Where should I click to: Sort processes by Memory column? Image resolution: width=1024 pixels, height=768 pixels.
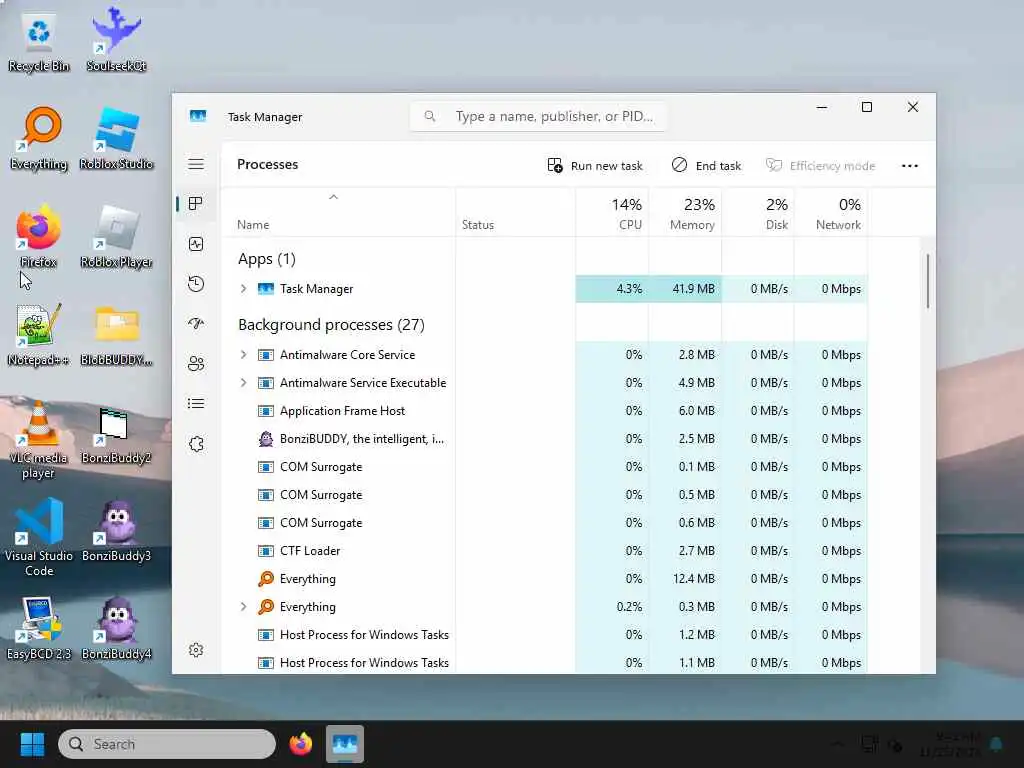coord(685,212)
